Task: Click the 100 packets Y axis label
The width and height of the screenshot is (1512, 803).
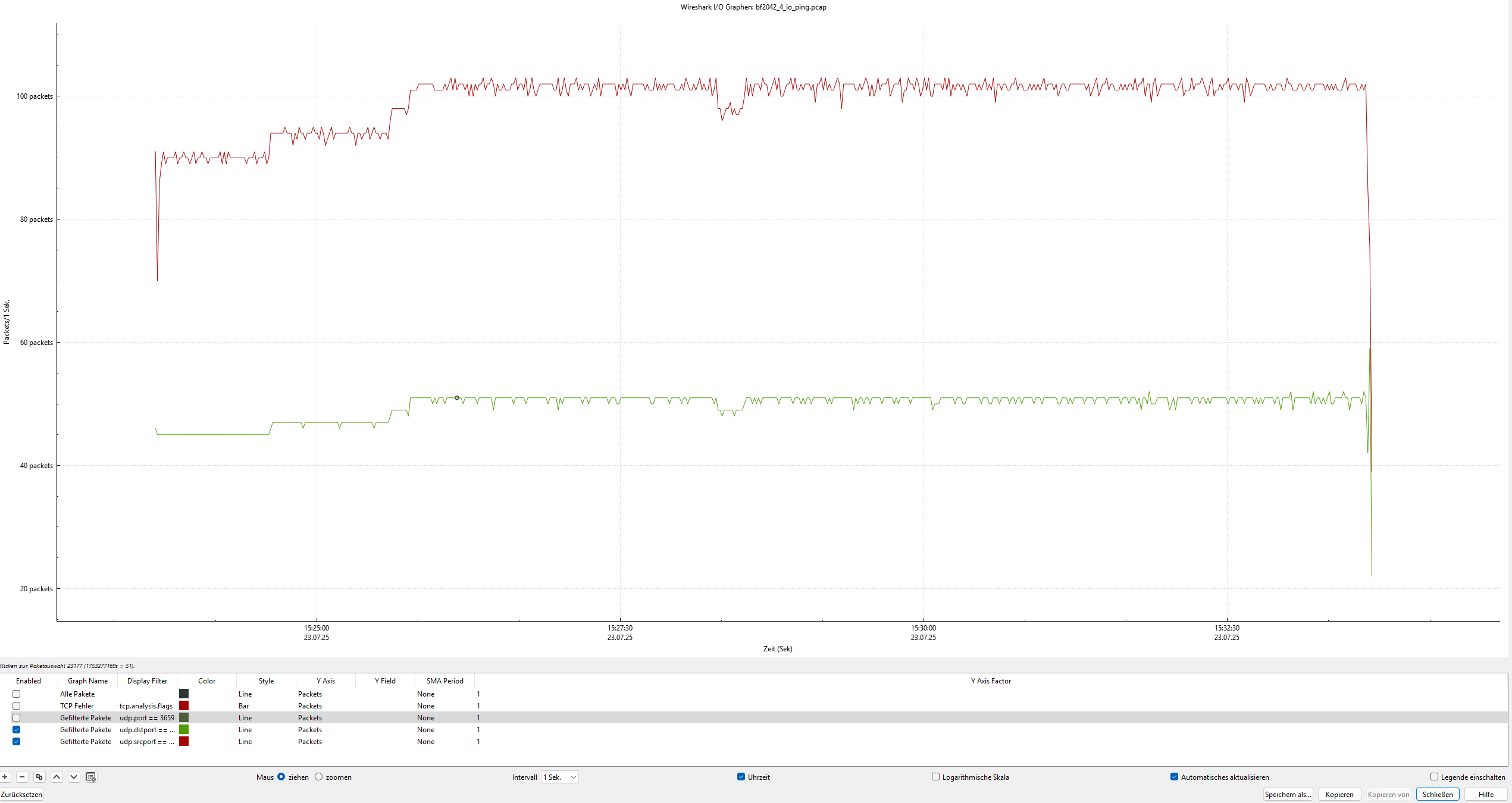Action: (35, 96)
